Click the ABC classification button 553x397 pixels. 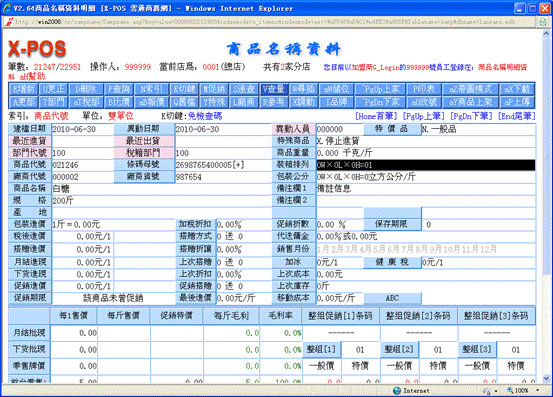[392, 298]
